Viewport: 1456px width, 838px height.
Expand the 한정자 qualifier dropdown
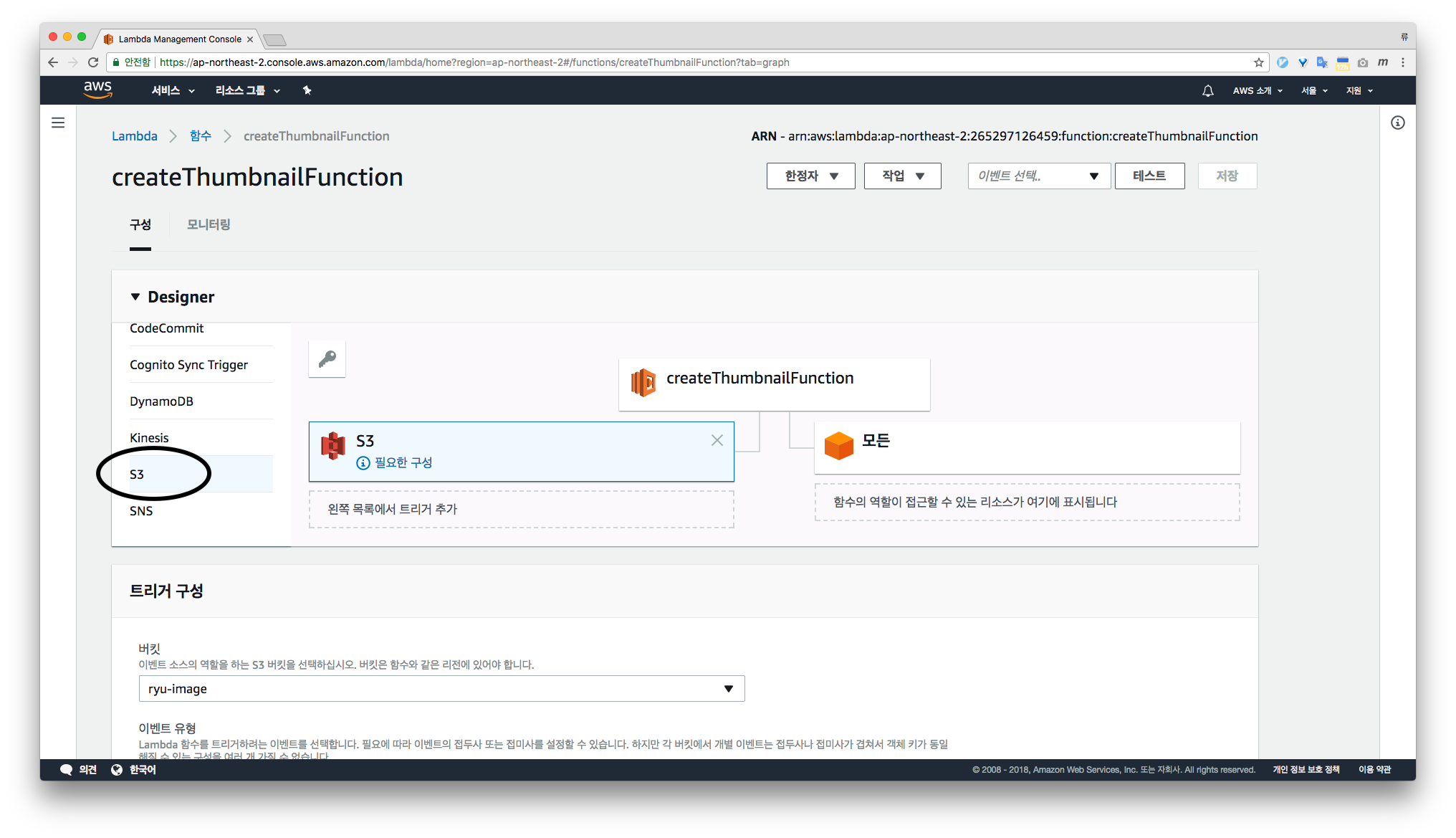810,176
